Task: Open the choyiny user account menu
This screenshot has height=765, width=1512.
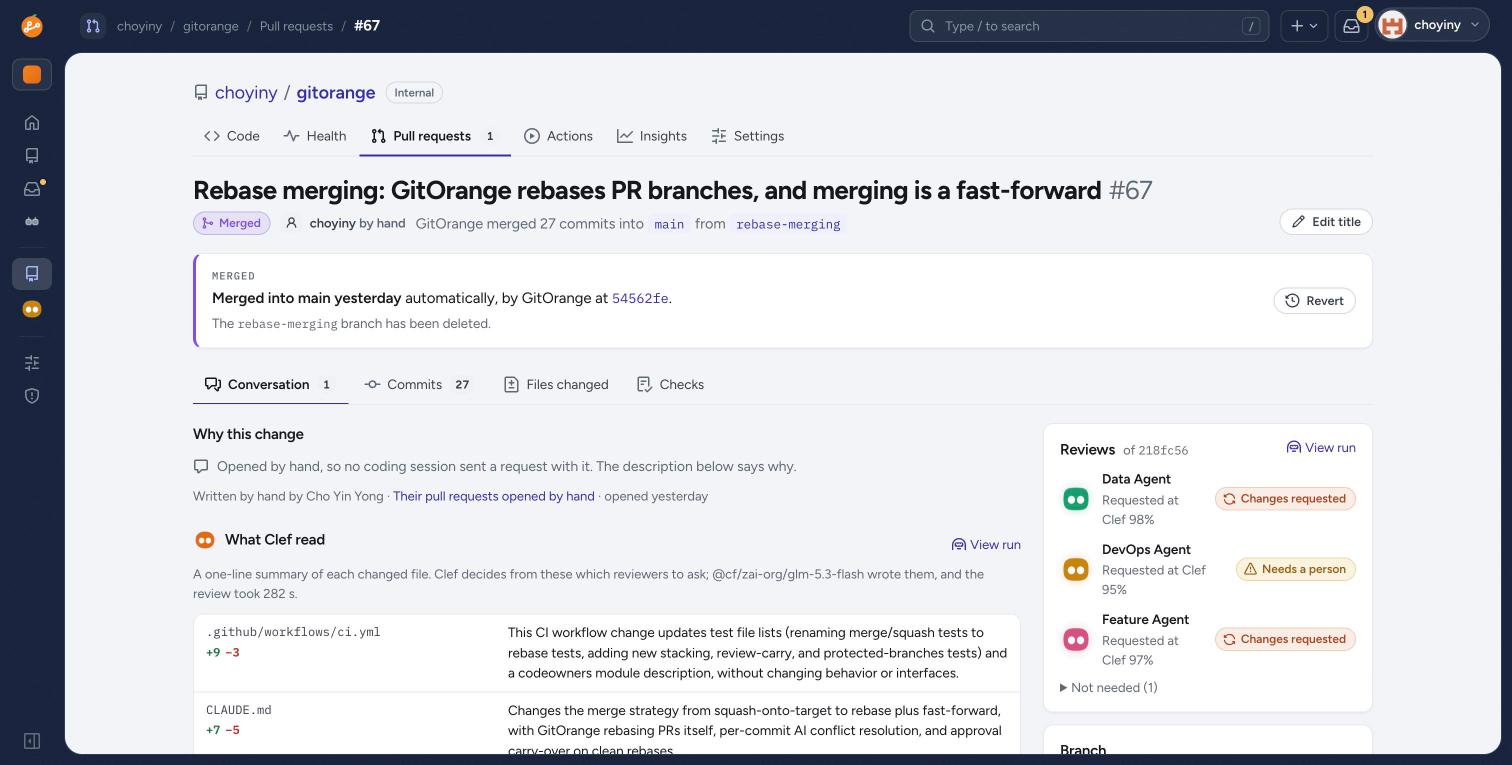Action: [1433, 26]
